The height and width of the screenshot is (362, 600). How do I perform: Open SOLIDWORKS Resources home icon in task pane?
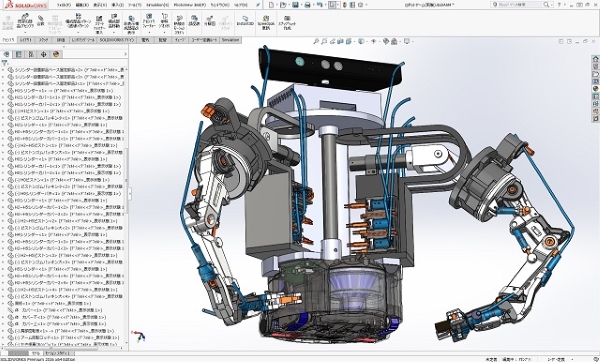(x=595, y=59)
